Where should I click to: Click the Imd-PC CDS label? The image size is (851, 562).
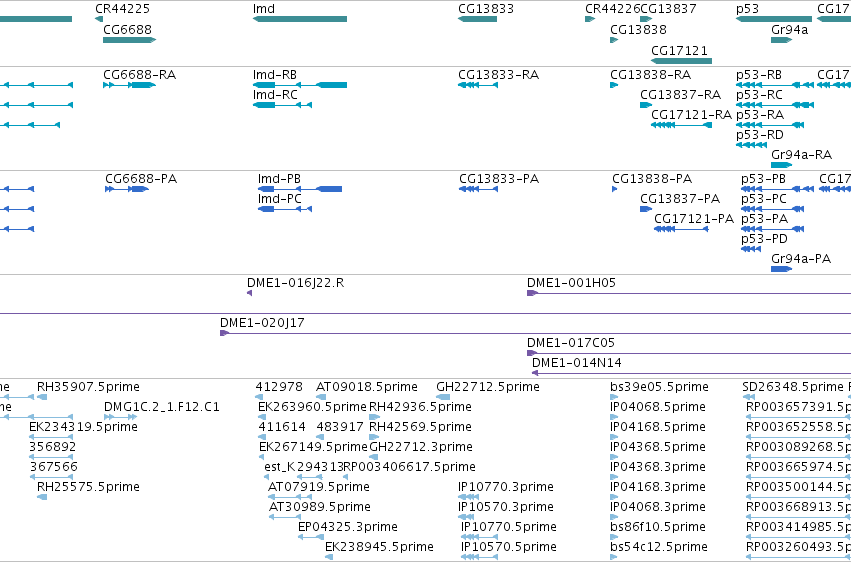280,199
